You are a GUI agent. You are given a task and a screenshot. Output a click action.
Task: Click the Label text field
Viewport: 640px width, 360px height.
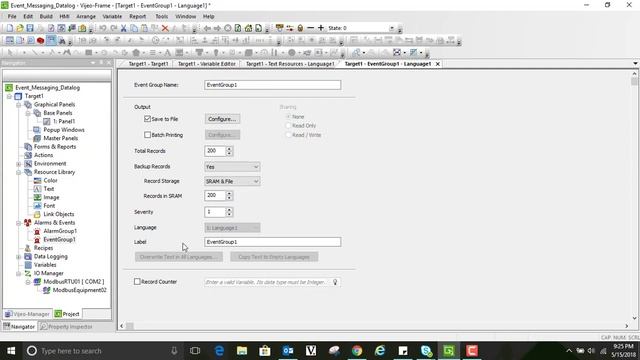(273, 242)
